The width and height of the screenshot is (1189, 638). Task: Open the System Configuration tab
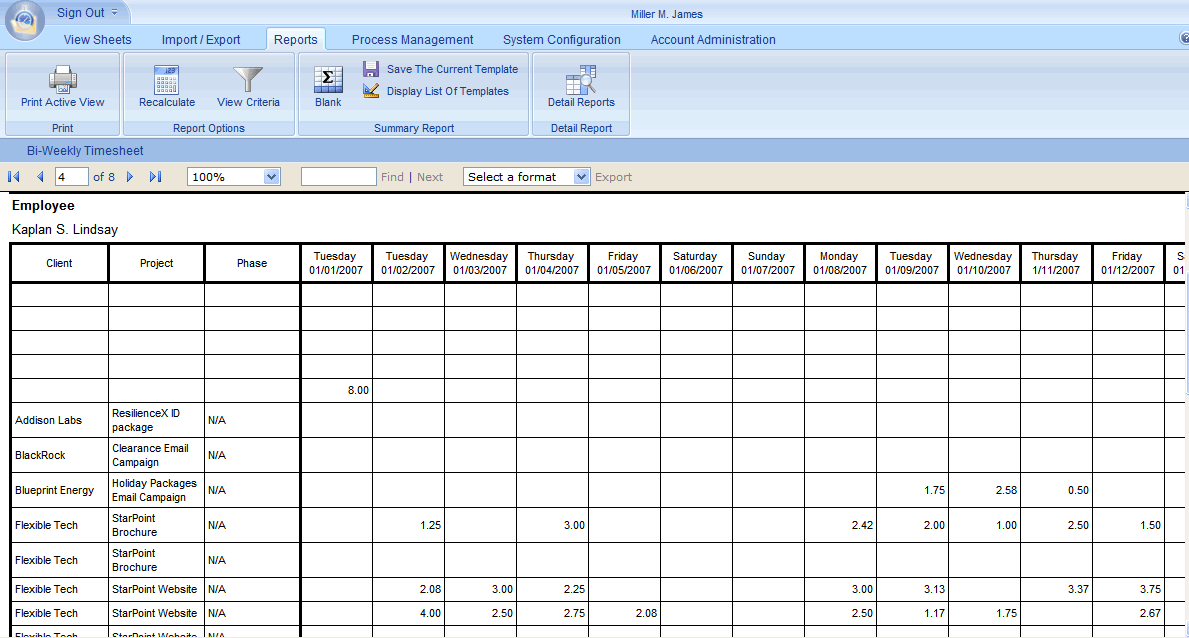[561, 40]
